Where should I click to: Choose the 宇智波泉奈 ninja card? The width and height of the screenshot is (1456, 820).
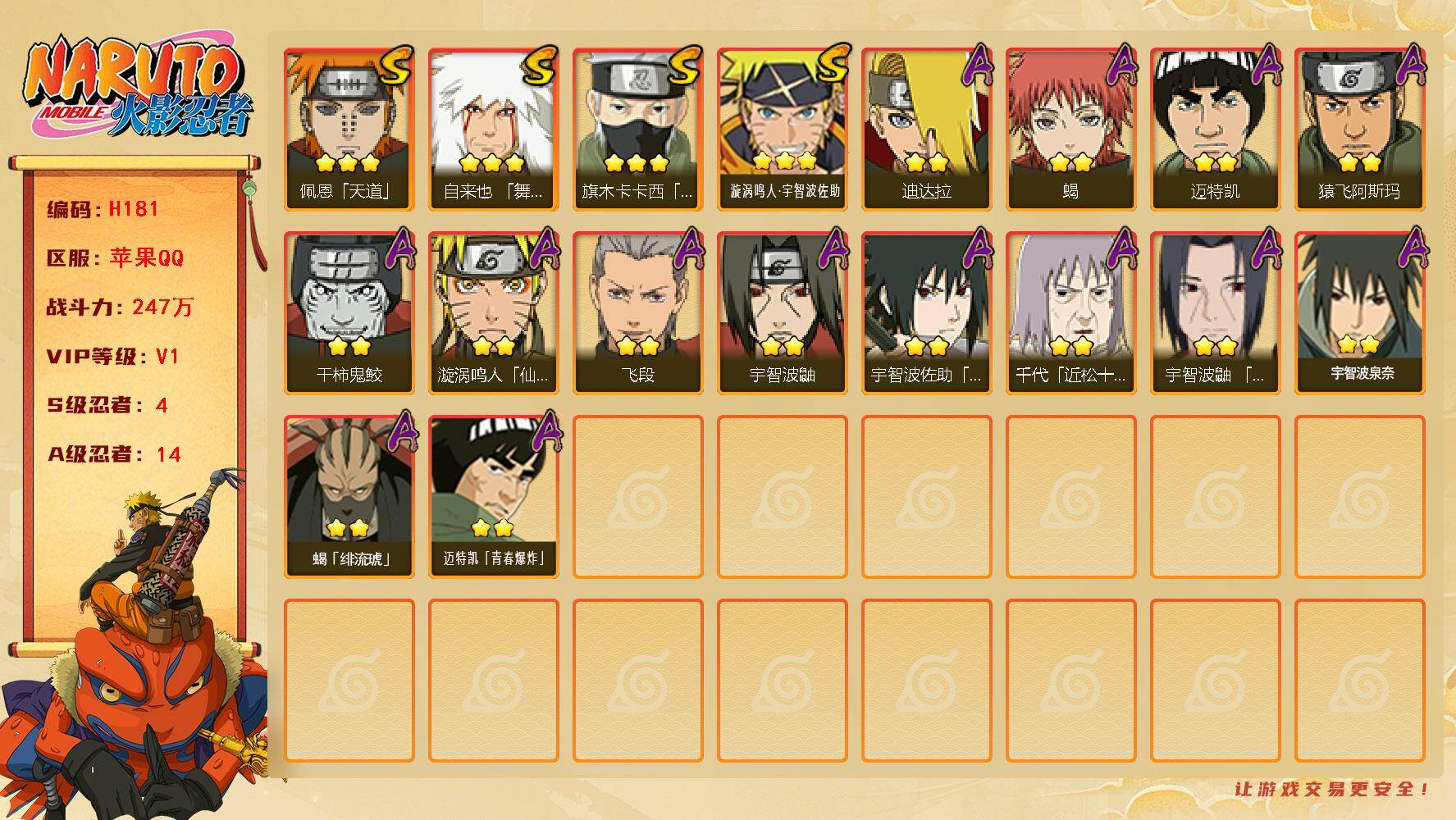click(1360, 313)
